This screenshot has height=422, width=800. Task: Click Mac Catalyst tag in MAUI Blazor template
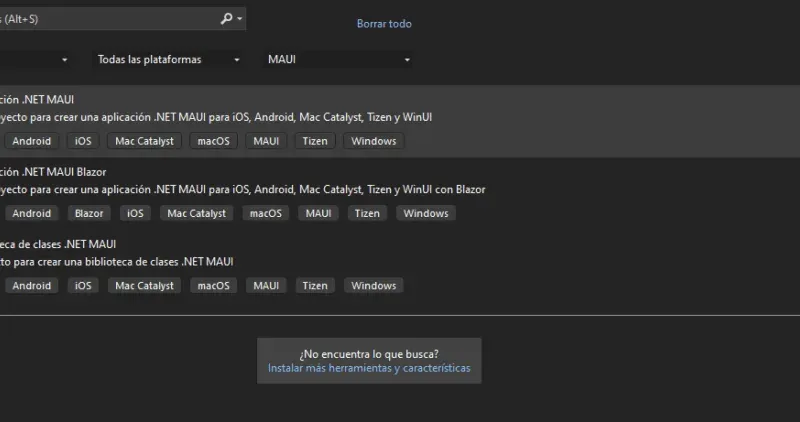click(x=196, y=214)
